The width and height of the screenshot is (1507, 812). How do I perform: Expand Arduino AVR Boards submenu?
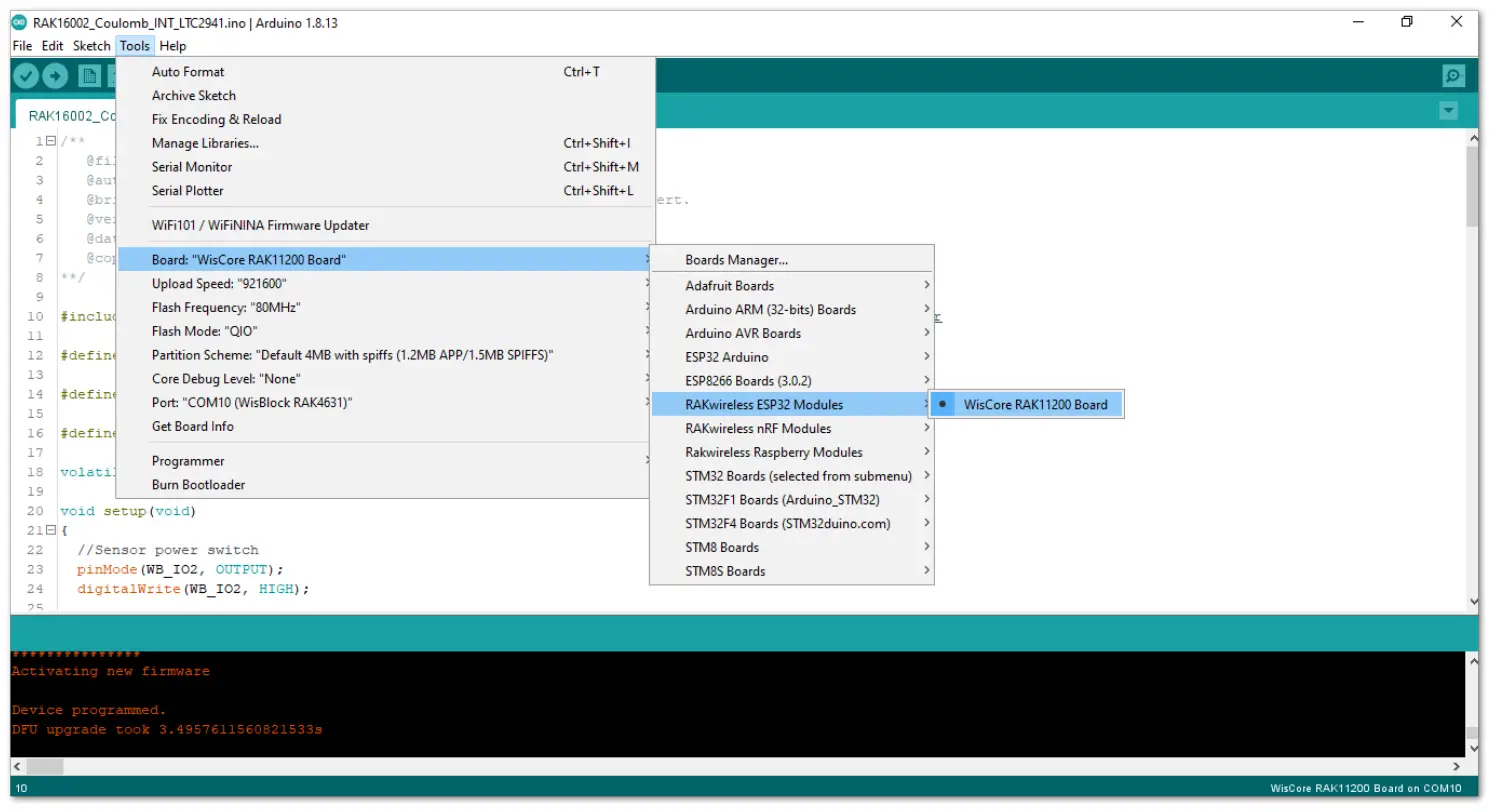point(792,334)
